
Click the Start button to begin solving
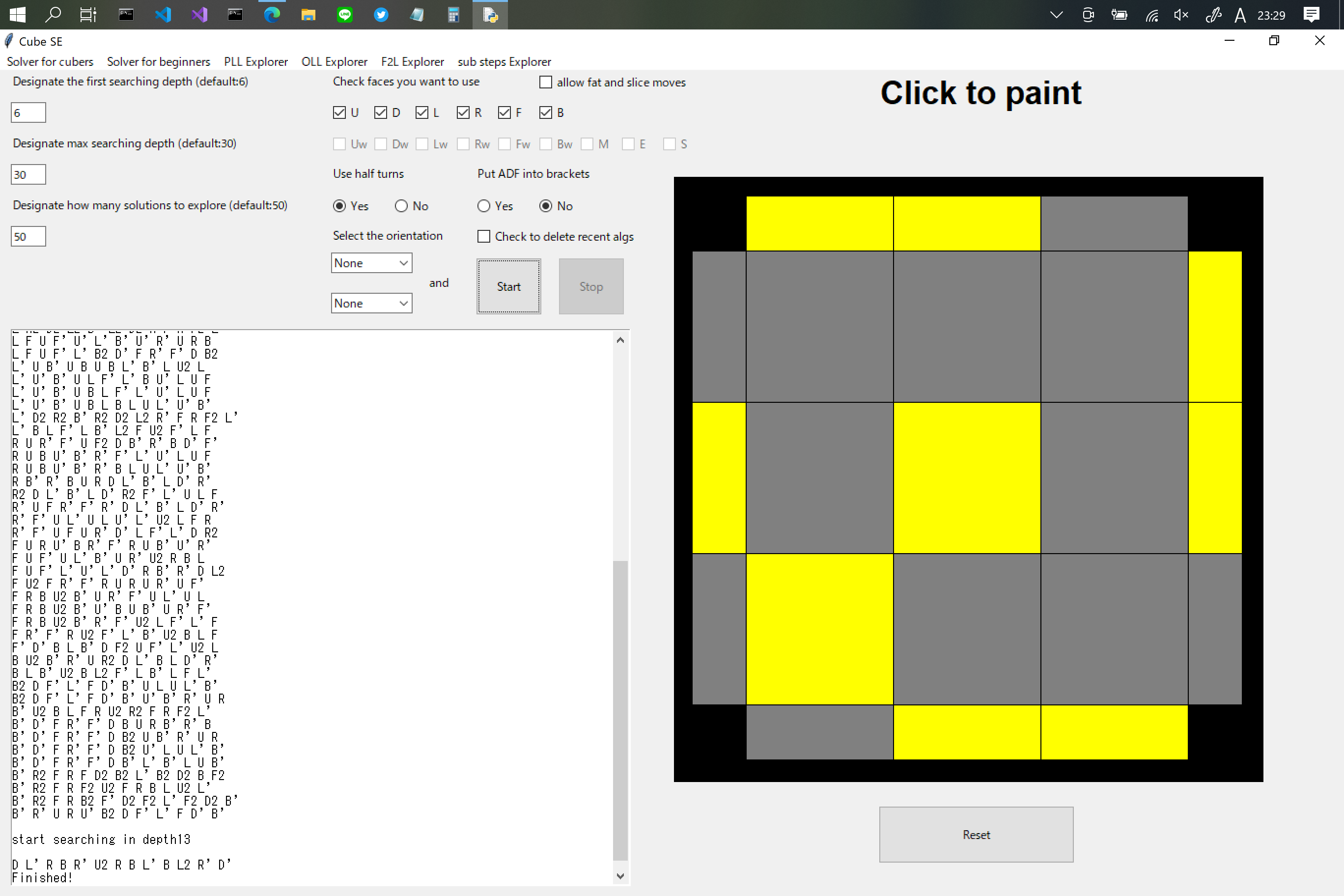(508, 286)
